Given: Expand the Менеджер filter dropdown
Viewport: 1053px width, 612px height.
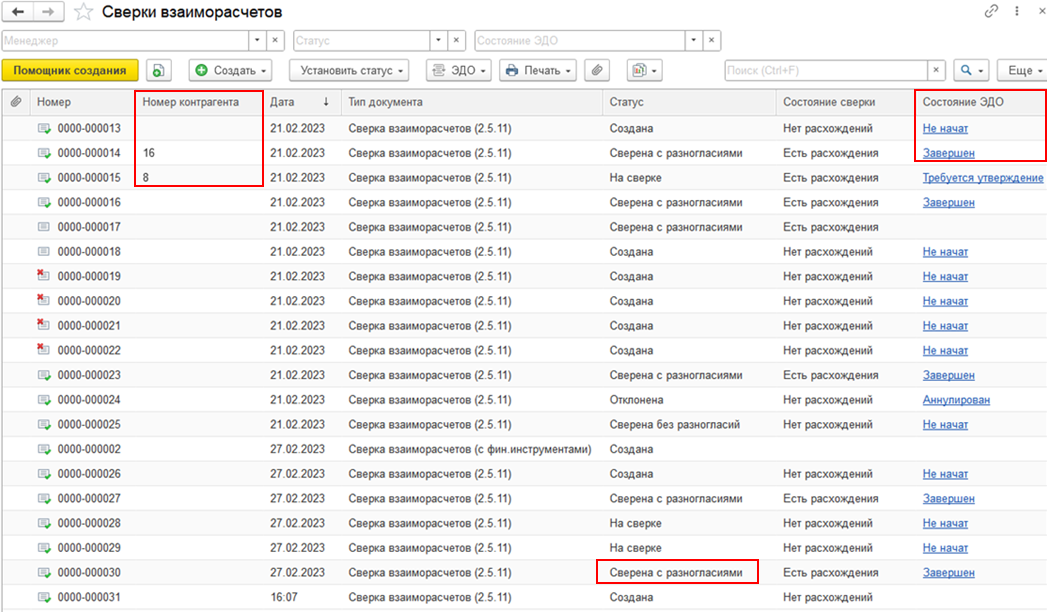Looking at the screenshot, I should 256,41.
